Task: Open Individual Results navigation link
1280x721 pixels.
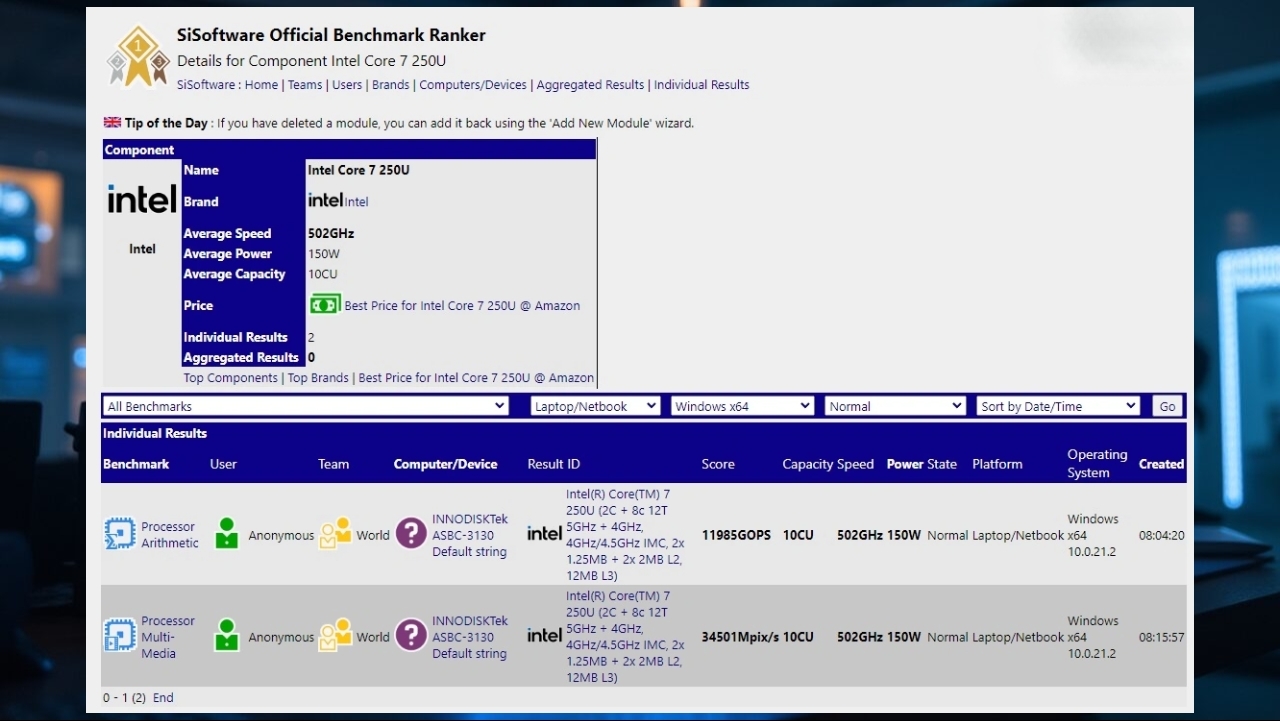Action: point(702,85)
